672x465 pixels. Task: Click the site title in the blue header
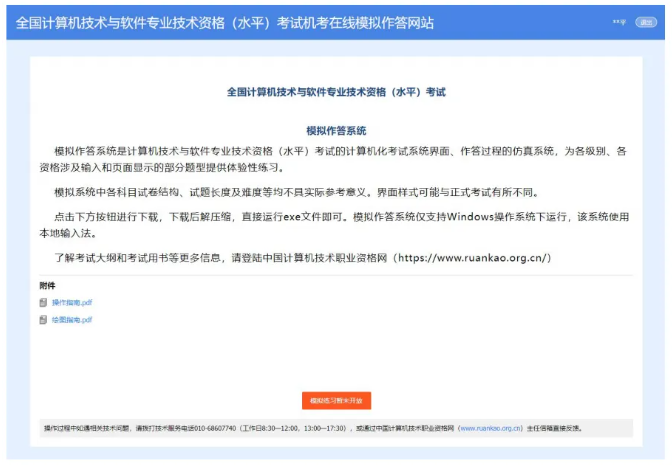point(225,22)
